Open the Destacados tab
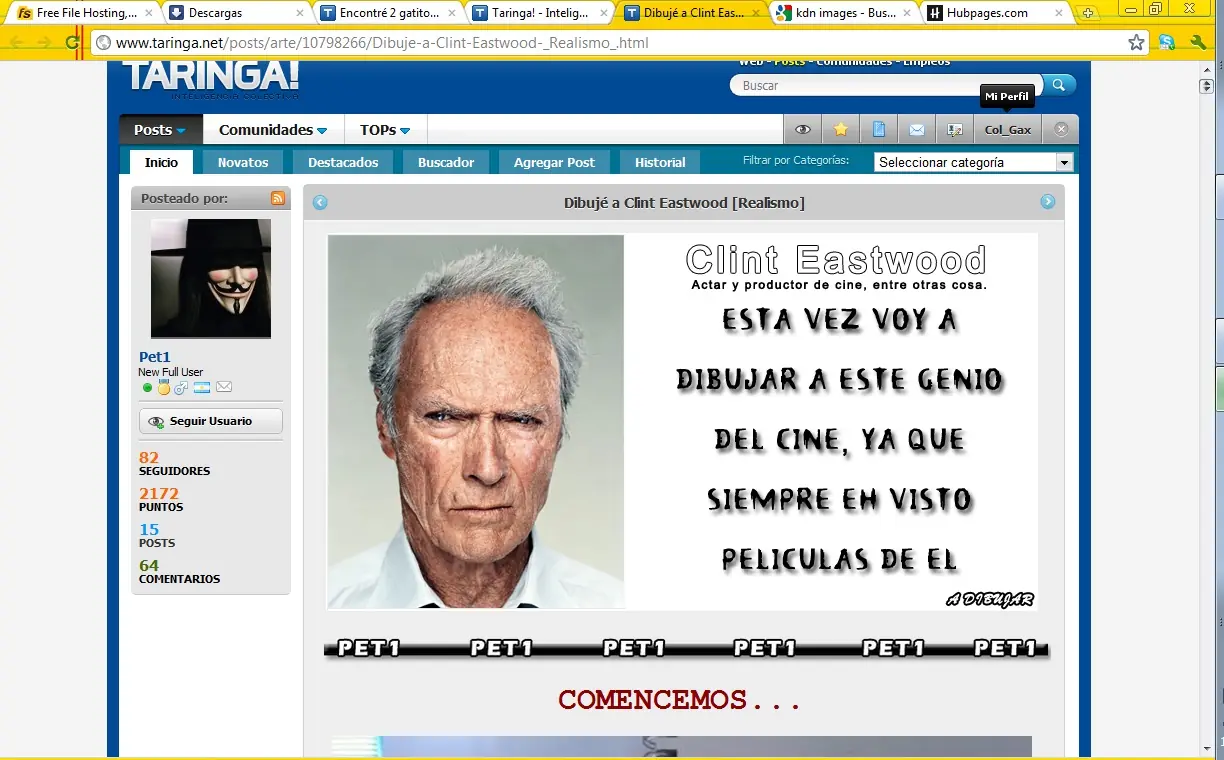Image resolution: width=1224 pixels, height=760 pixels. pyautogui.click(x=343, y=162)
